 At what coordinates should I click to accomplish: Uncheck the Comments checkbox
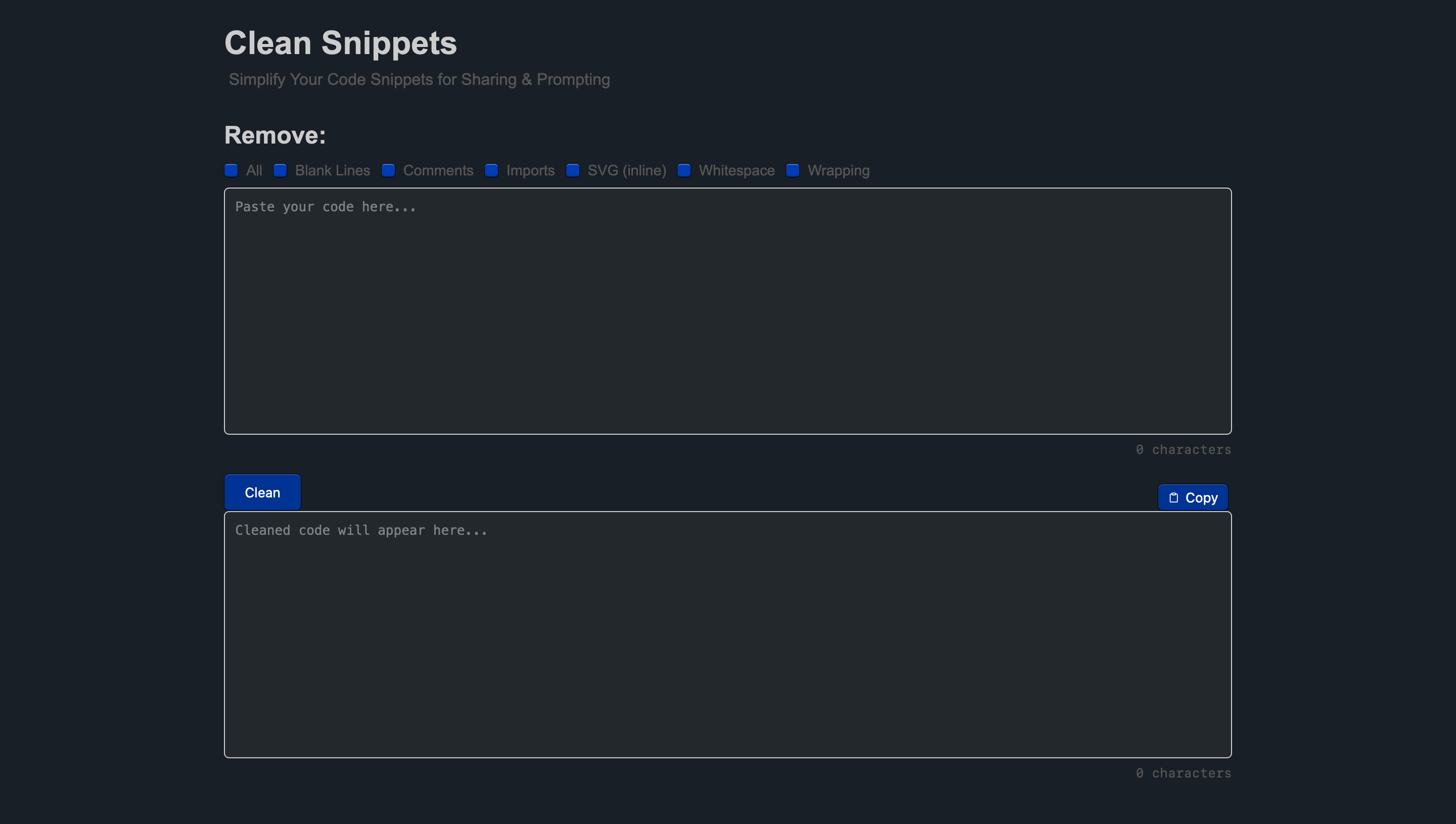[389, 170]
